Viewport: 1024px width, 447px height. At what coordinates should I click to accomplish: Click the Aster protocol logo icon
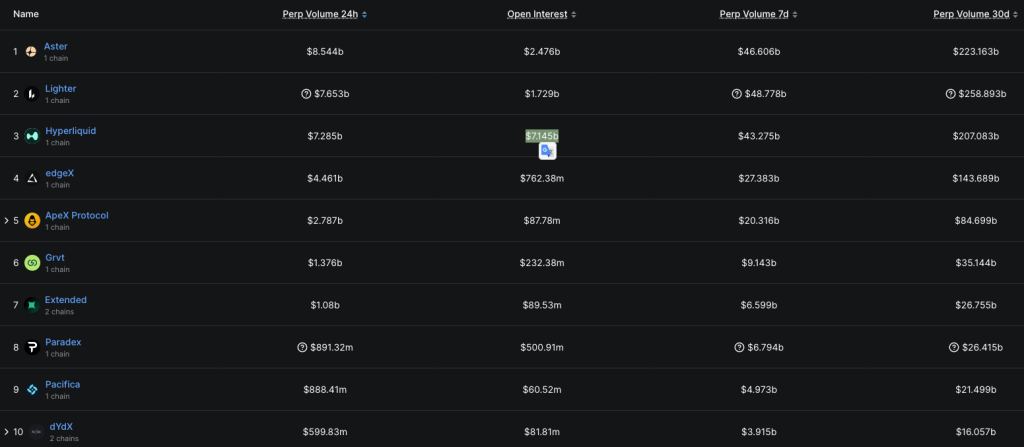tap(32, 51)
